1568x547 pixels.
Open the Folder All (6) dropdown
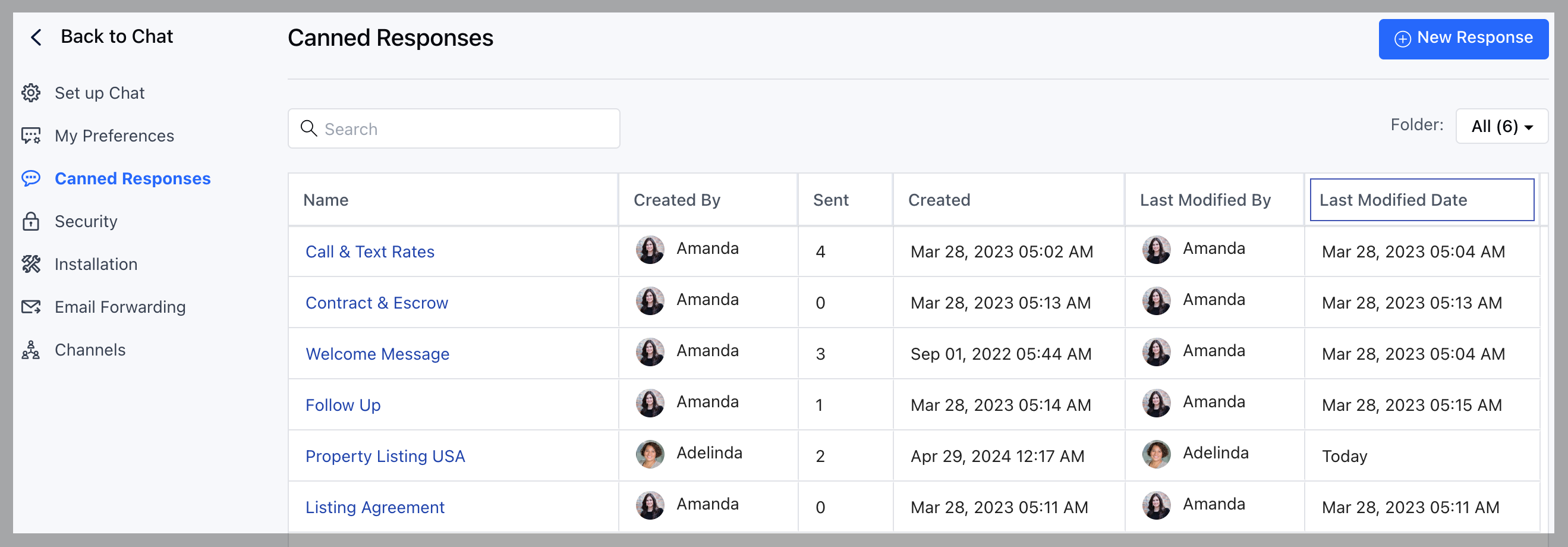pyautogui.click(x=1501, y=126)
